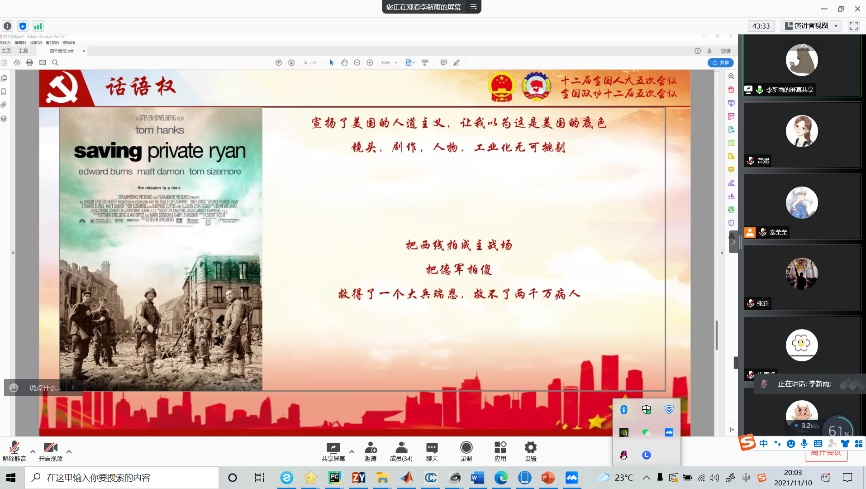Open the Share Screen option
This screenshot has height=489, width=866.
(333, 450)
